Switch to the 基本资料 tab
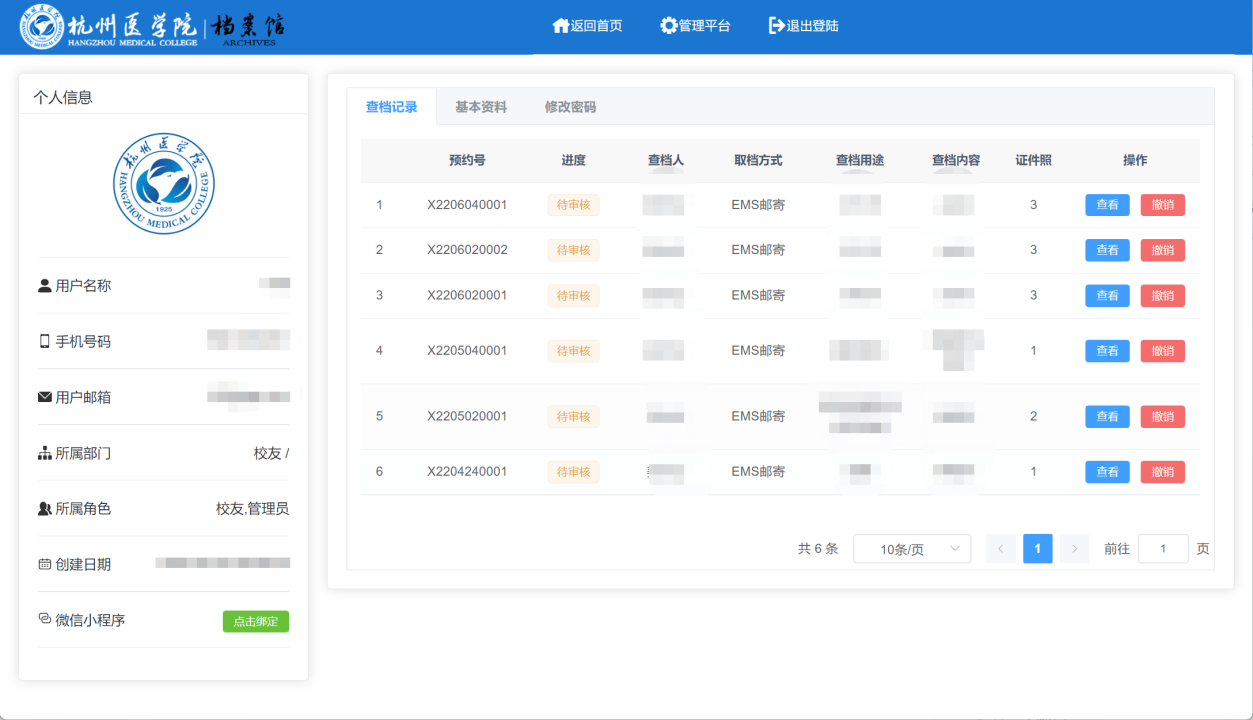 [x=481, y=107]
